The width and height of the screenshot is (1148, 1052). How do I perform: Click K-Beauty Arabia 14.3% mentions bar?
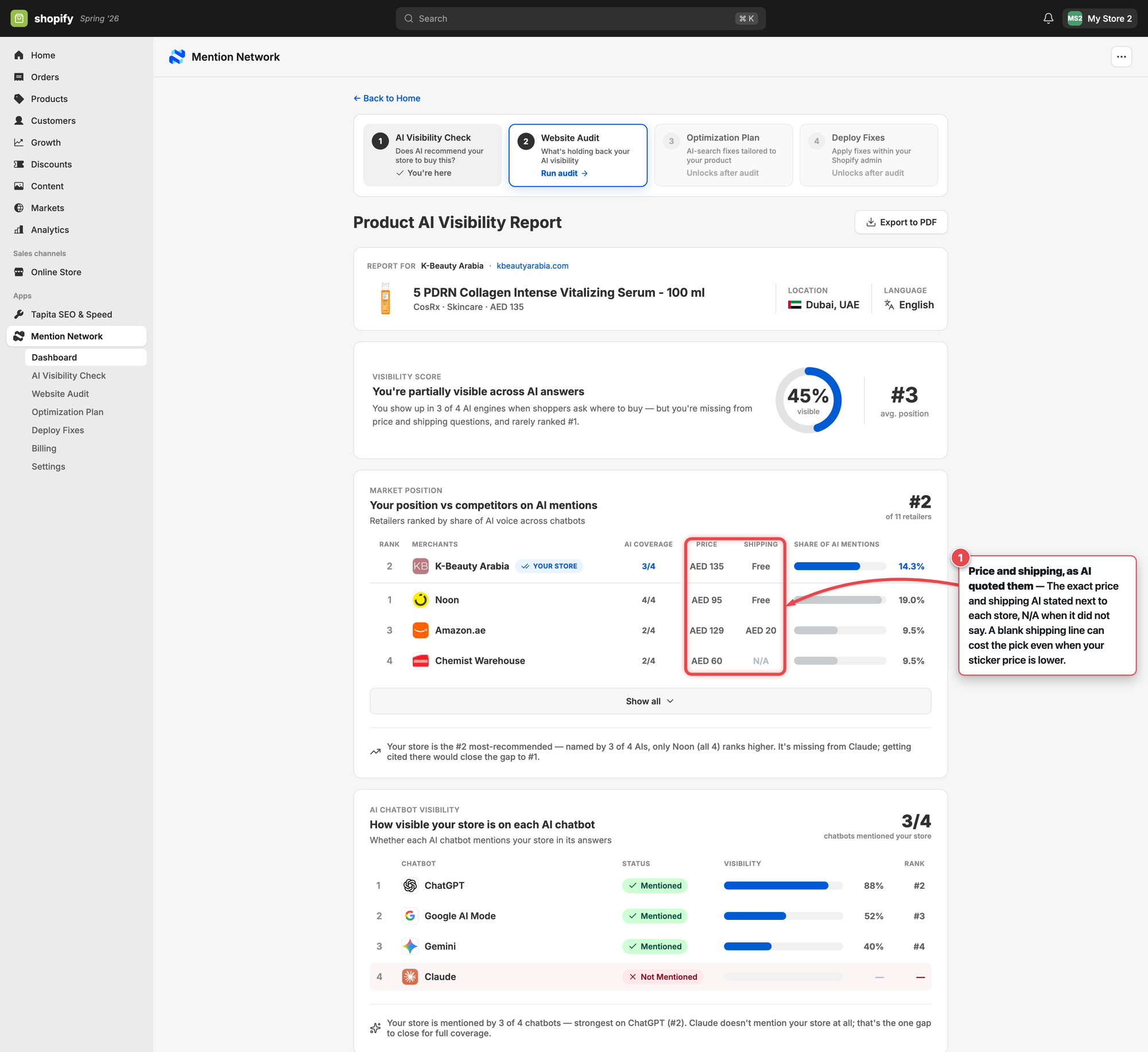click(840, 566)
